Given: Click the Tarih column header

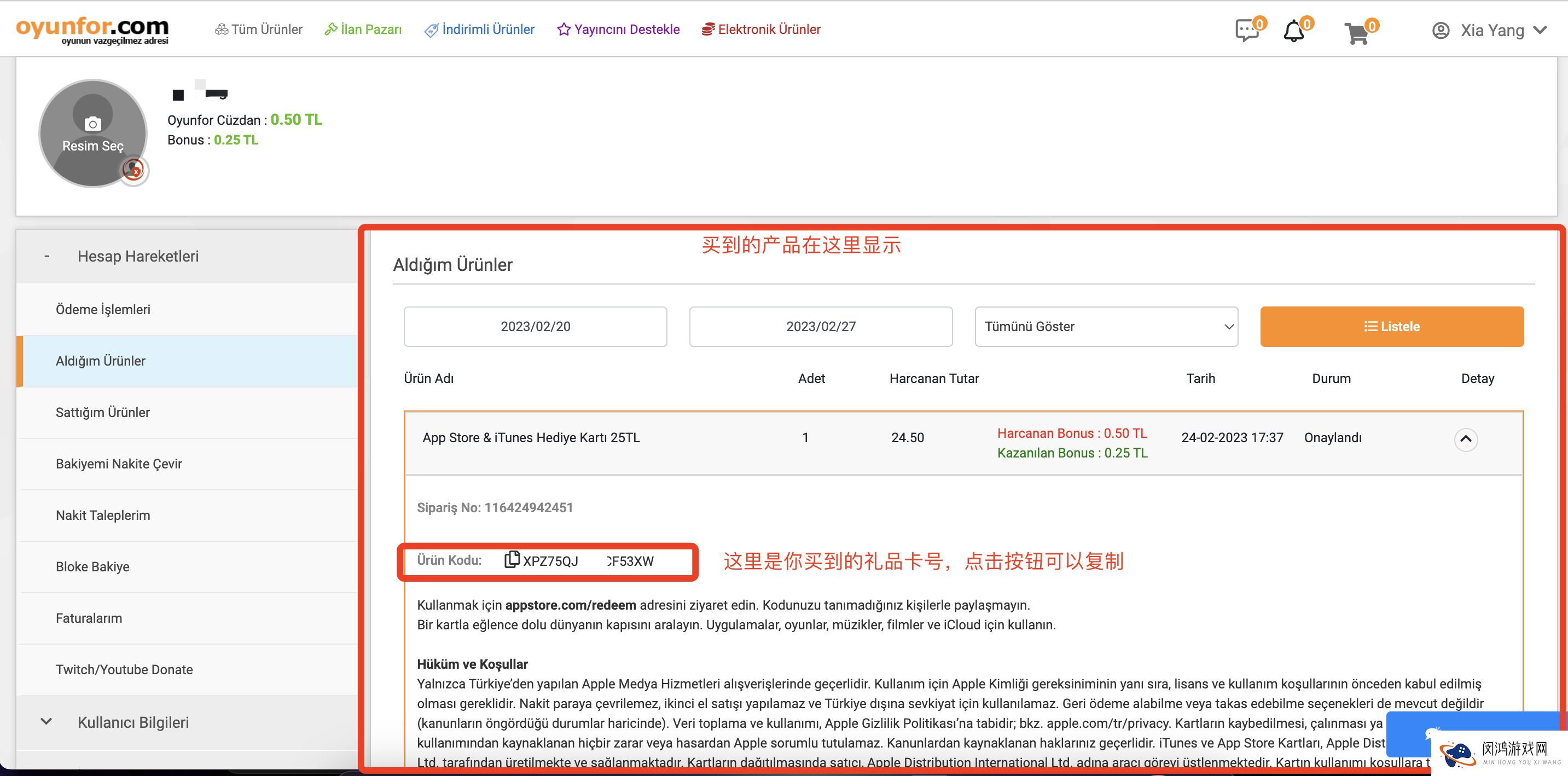Looking at the screenshot, I should tap(1200, 379).
